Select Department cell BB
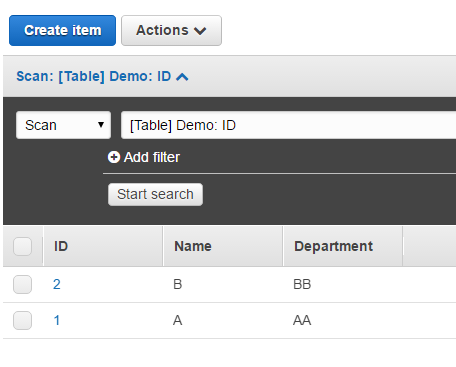The width and height of the screenshot is (456, 367). pyautogui.click(x=302, y=284)
